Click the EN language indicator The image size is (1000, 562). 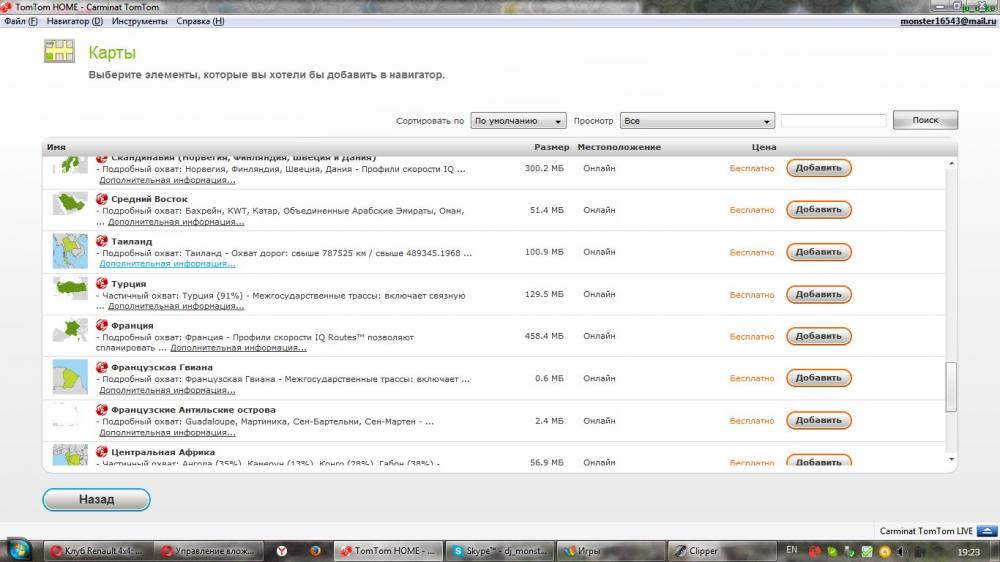791,550
